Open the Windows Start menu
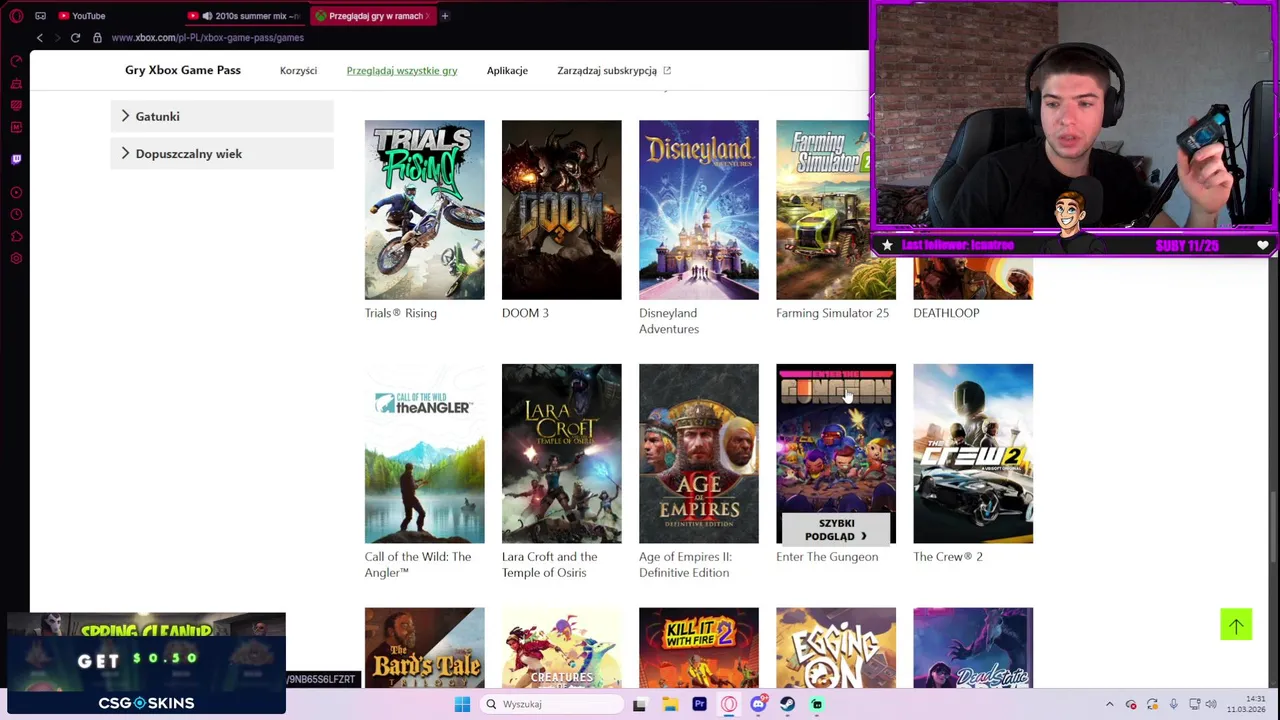The height and width of the screenshot is (720, 1280). click(x=462, y=704)
